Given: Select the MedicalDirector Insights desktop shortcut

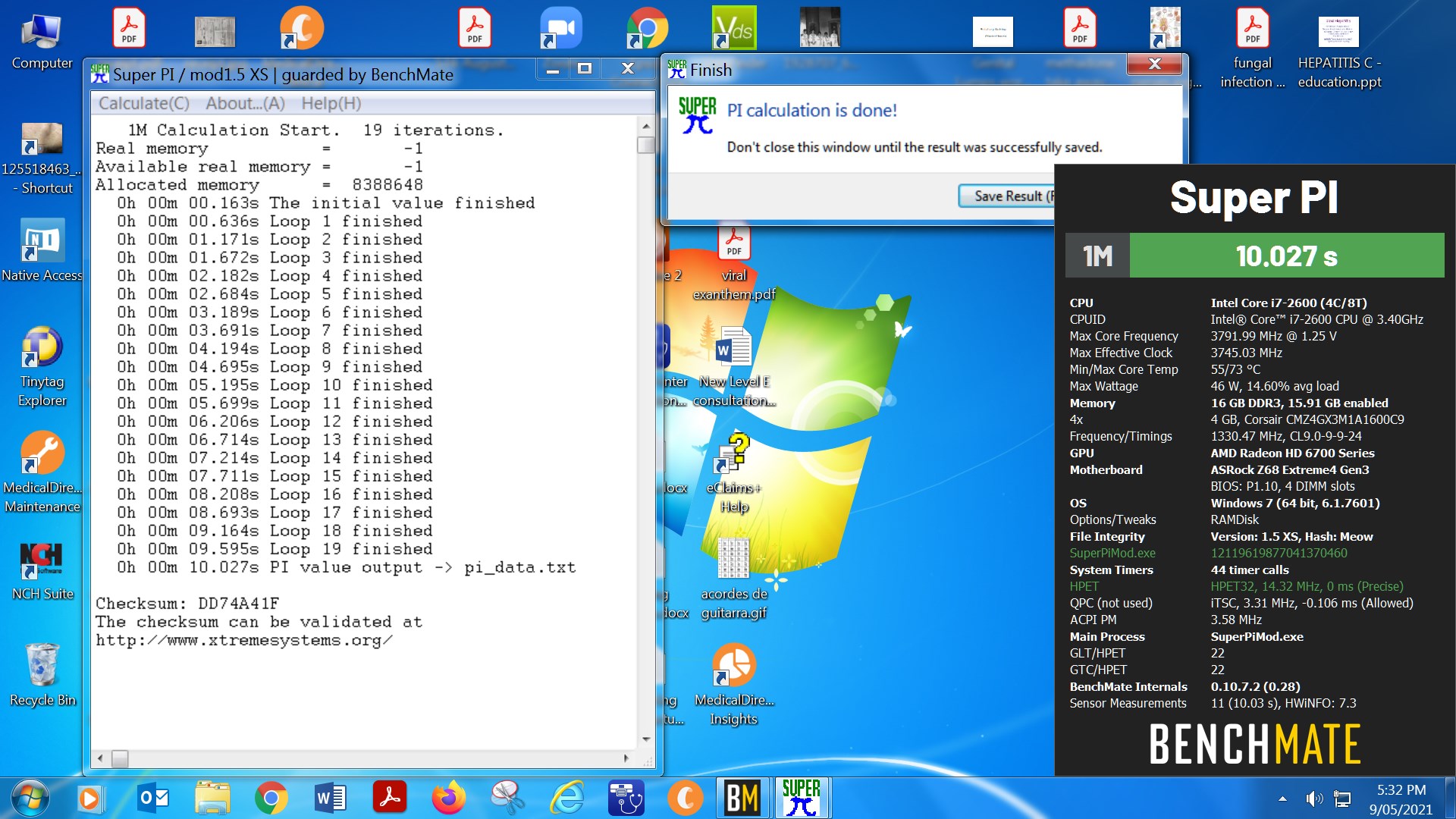Looking at the screenshot, I should [x=733, y=685].
